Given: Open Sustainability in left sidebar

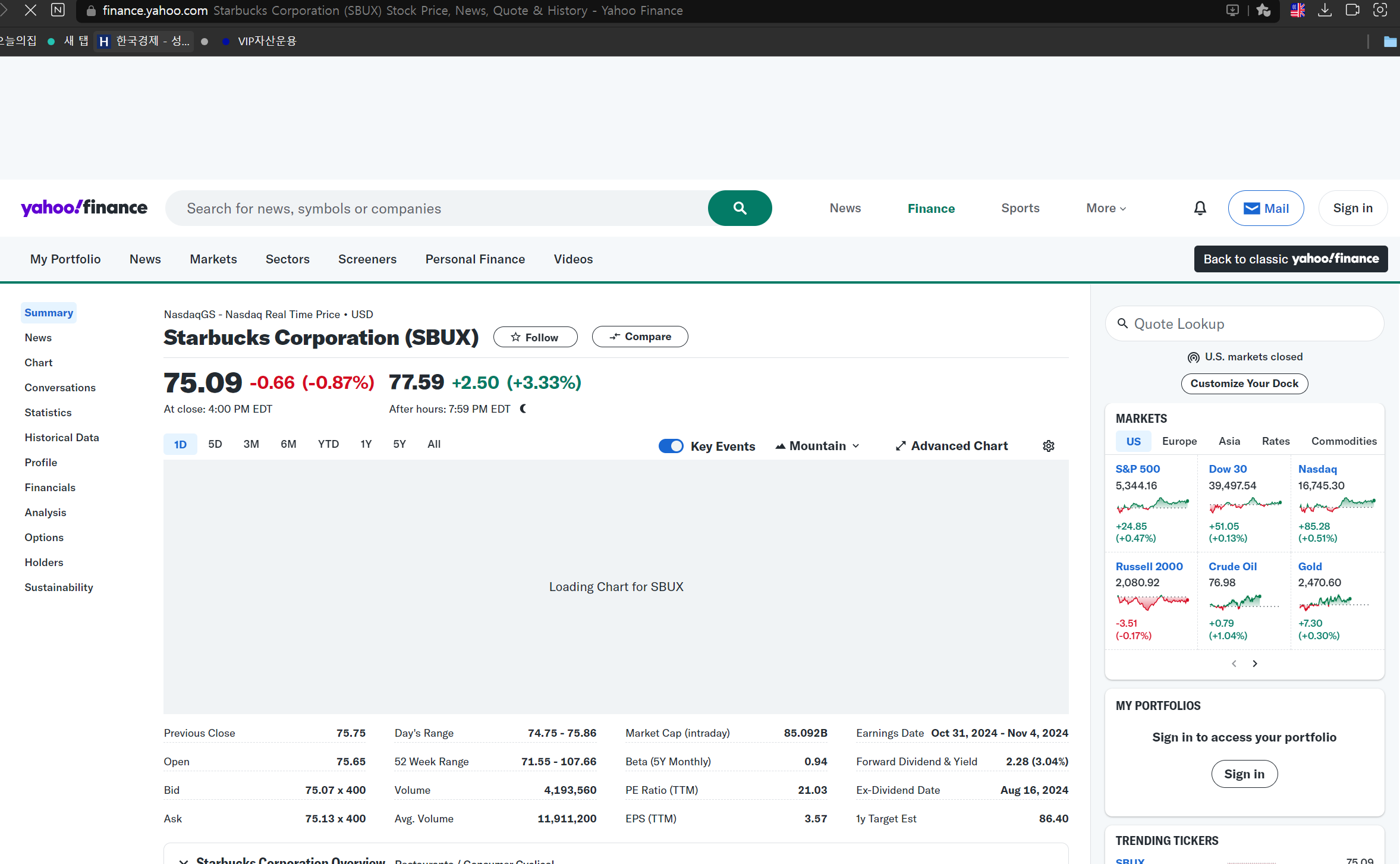Looking at the screenshot, I should tap(59, 587).
